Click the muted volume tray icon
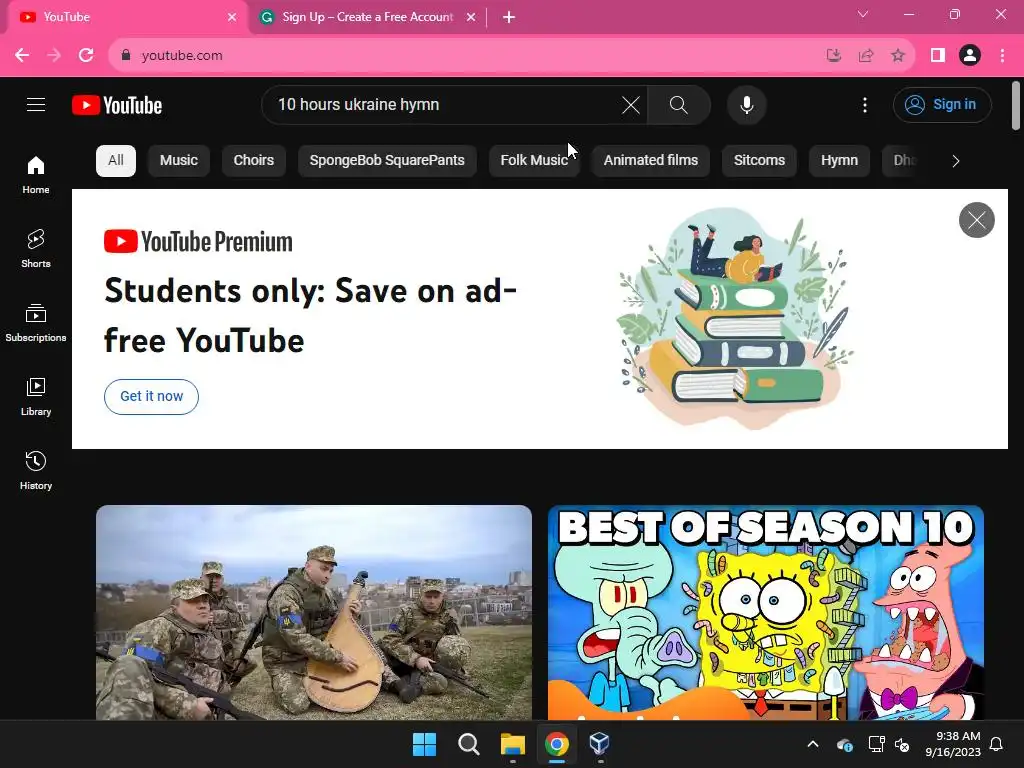The width and height of the screenshot is (1024, 768). tap(902, 744)
